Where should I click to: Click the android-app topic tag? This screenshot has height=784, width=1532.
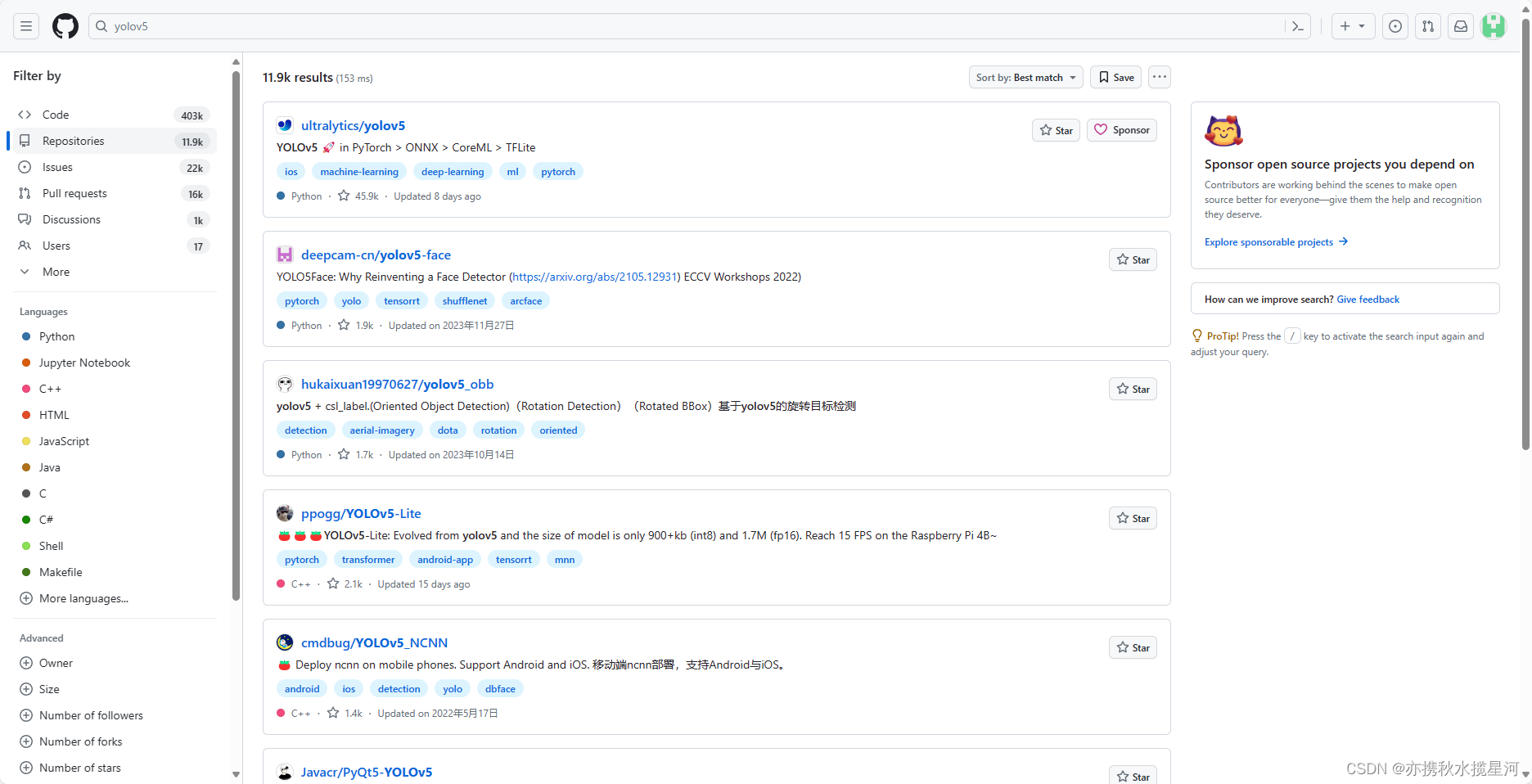coord(445,559)
